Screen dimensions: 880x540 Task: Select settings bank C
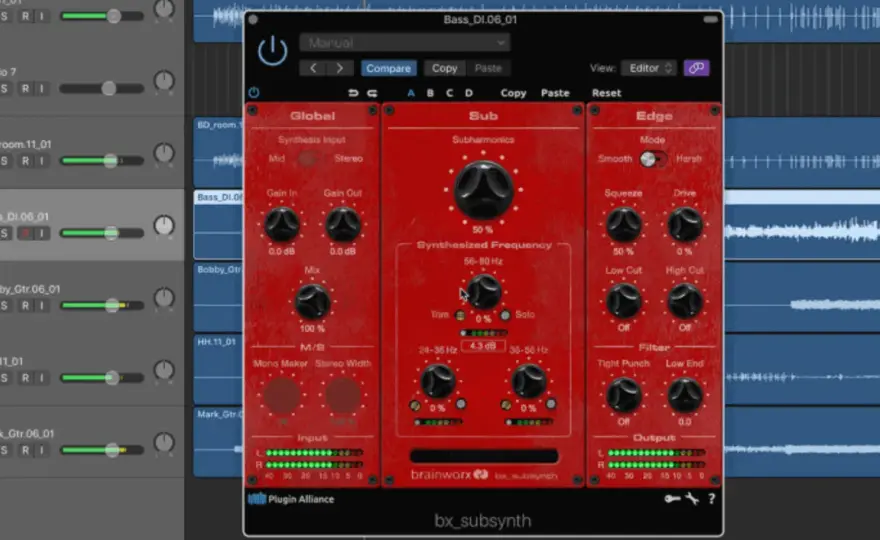tap(449, 93)
